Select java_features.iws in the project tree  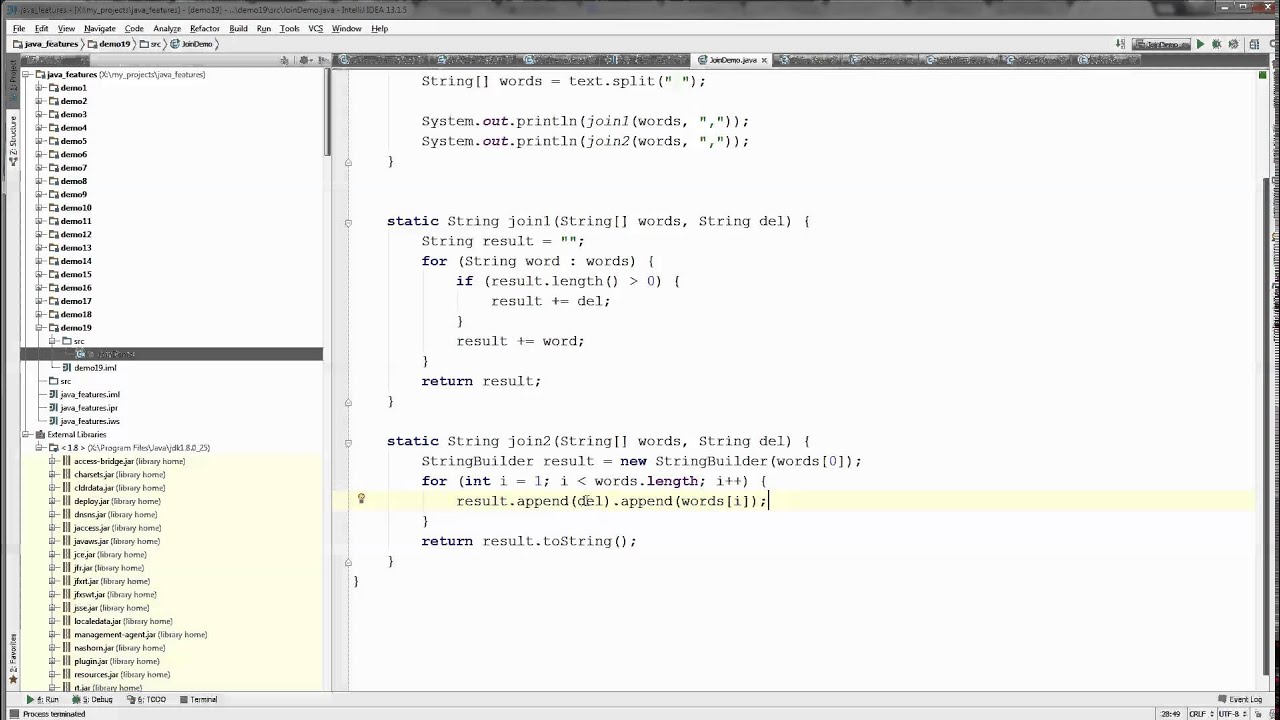[84, 421]
